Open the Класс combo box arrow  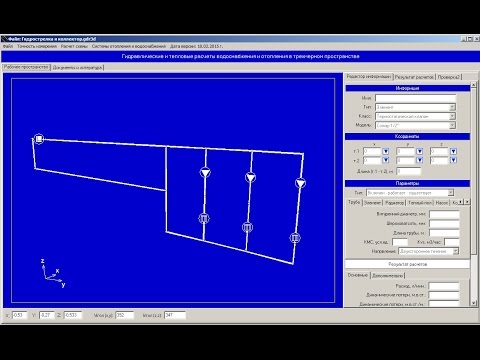pyautogui.click(x=452, y=116)
